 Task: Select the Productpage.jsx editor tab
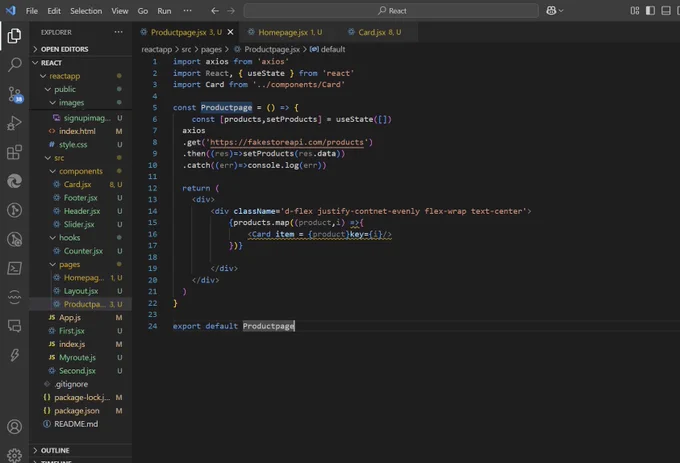[x=186, y=32]
